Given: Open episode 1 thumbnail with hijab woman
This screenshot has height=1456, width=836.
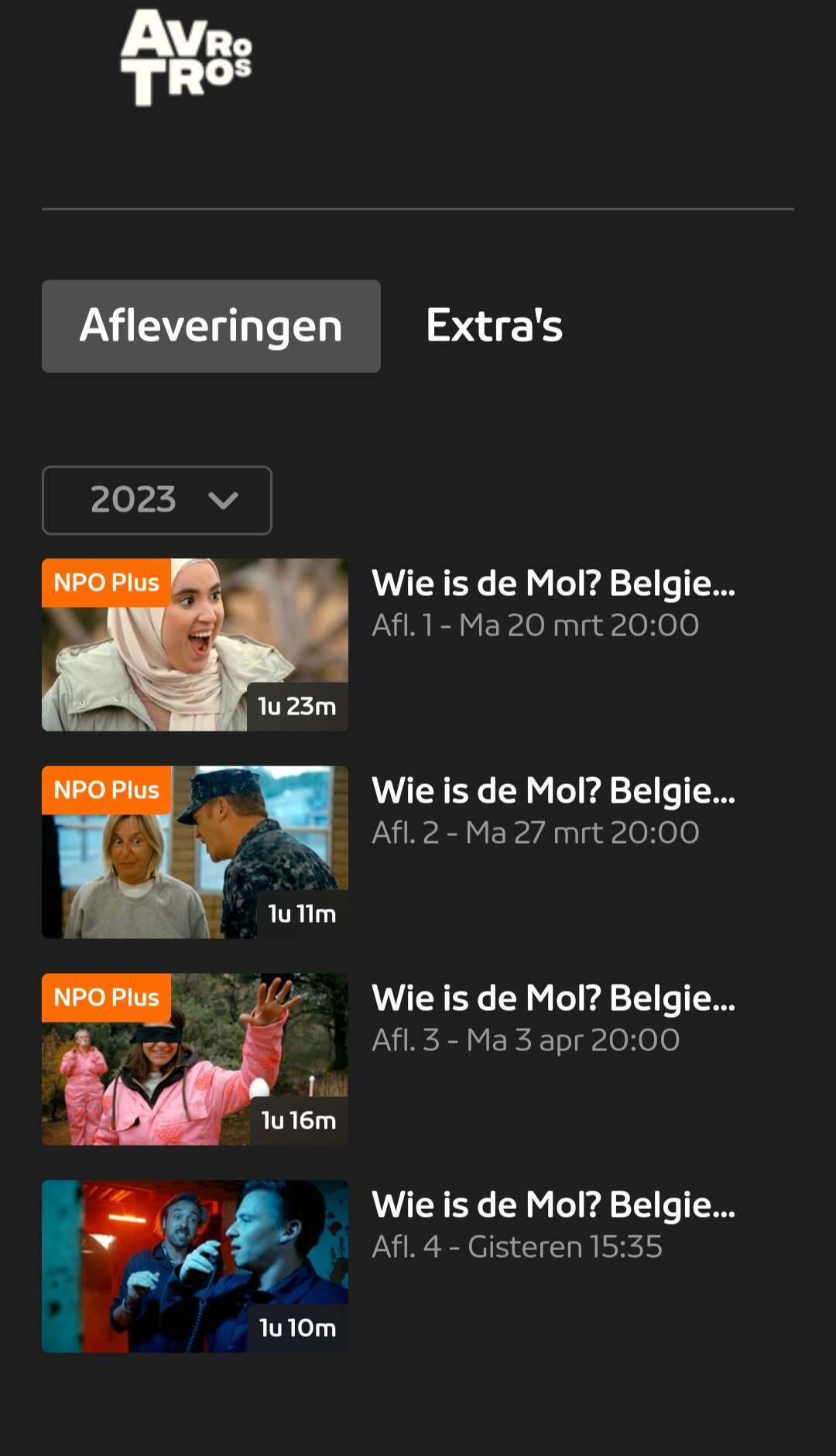Looking at the screenshot, I should pyautogui.click(x=195, y=645).
